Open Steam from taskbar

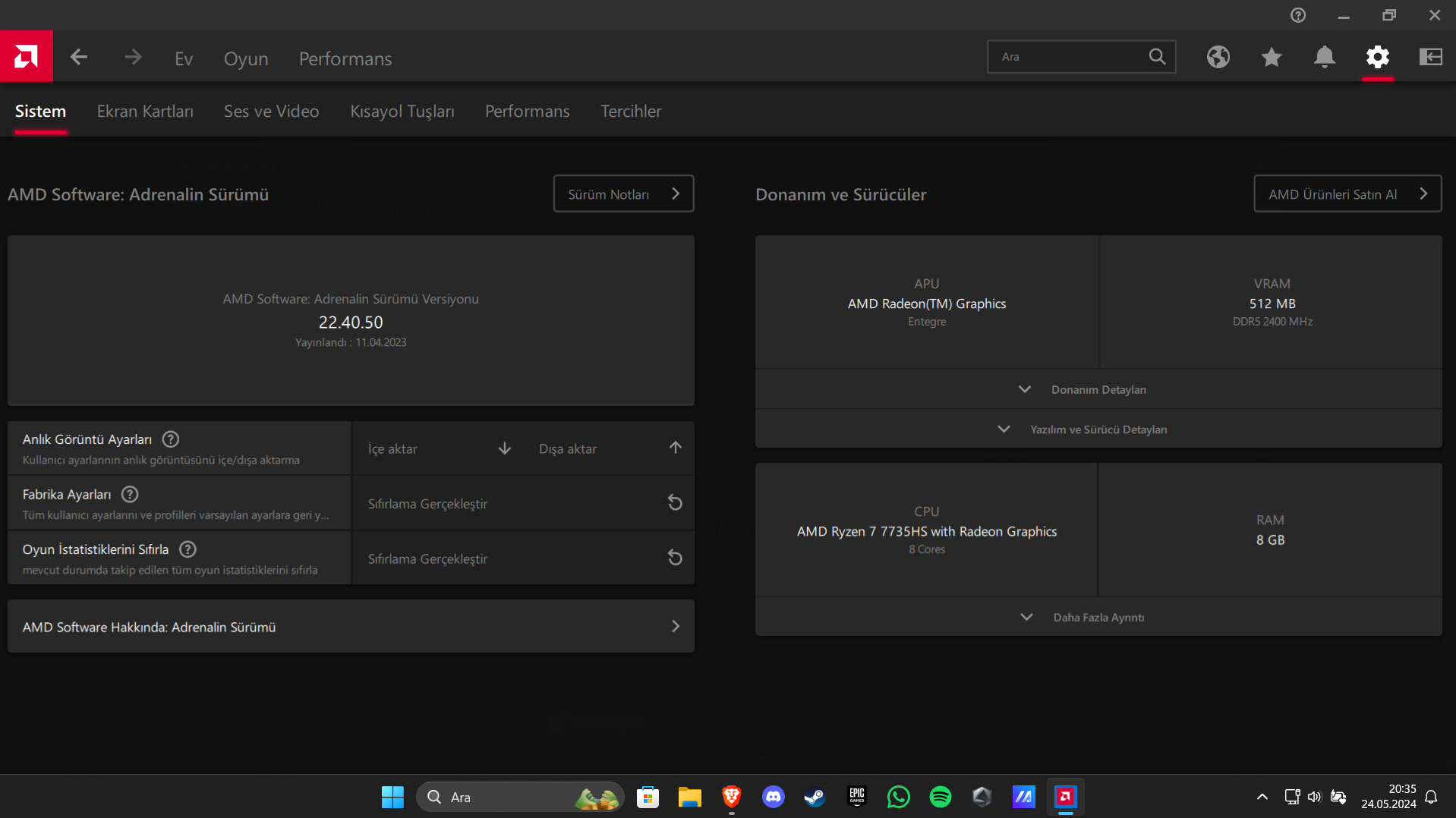[x=815, y=797]
